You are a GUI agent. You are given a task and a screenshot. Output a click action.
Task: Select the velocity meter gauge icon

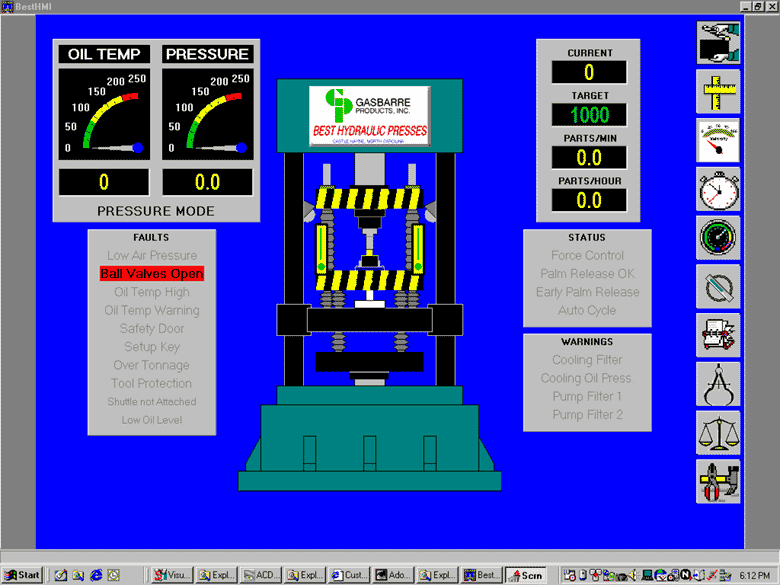718,141
